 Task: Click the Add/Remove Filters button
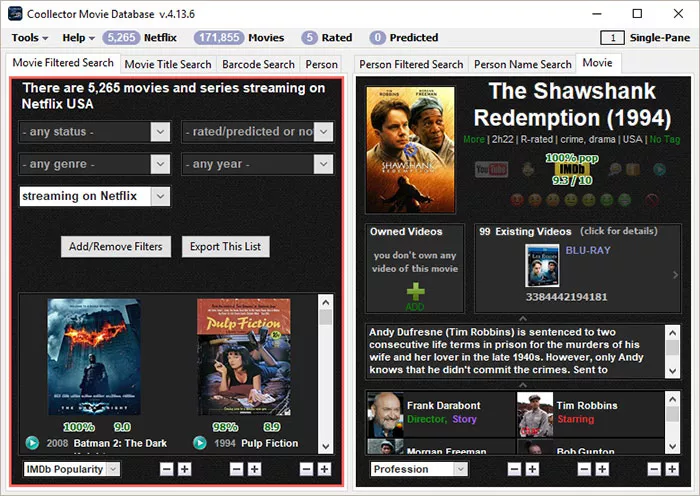pos(116,246)
